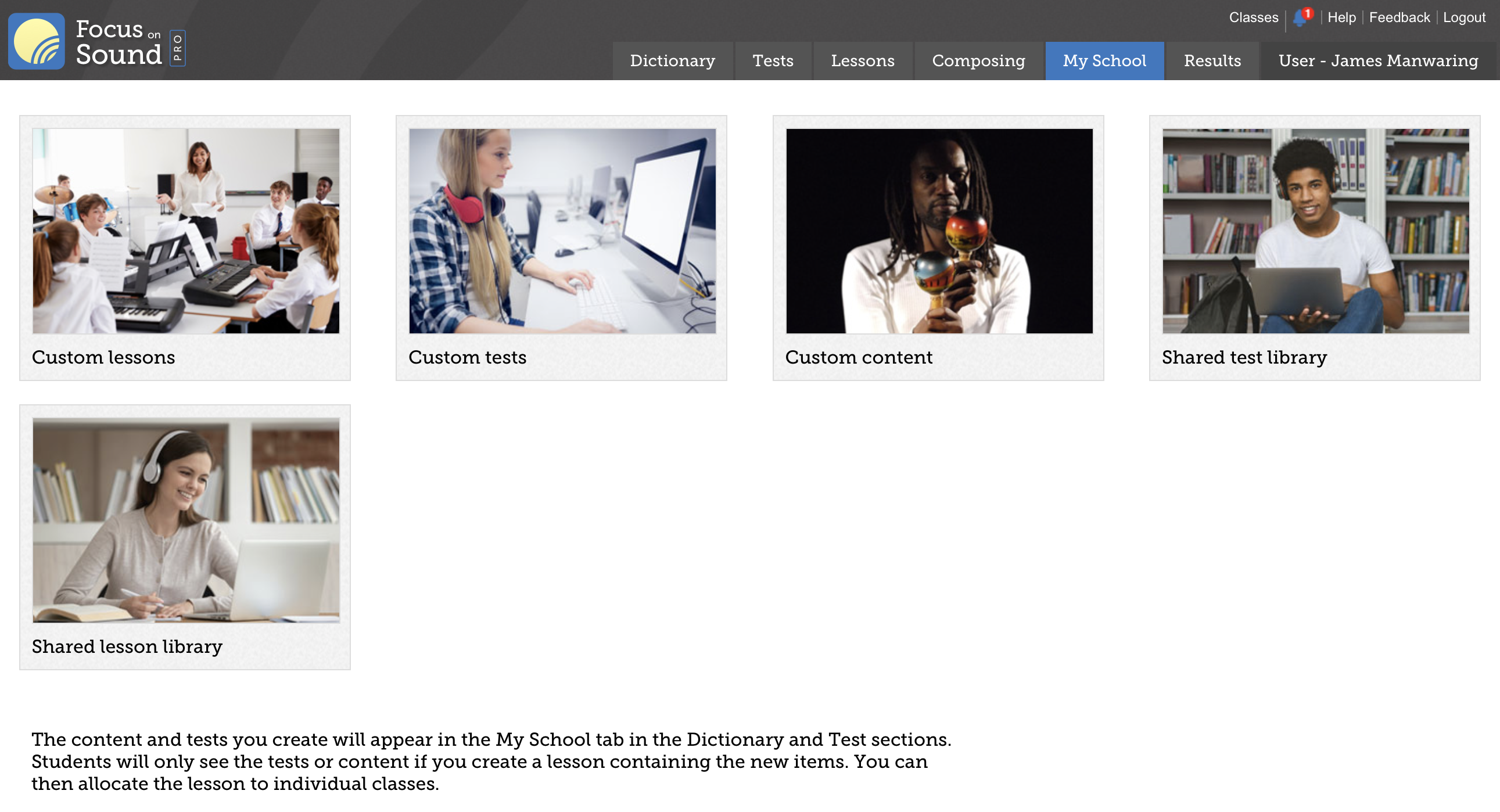Viewport: 1500px width, 812px height.
Task: Click the Custom tests card title
Action: point(467,357)
